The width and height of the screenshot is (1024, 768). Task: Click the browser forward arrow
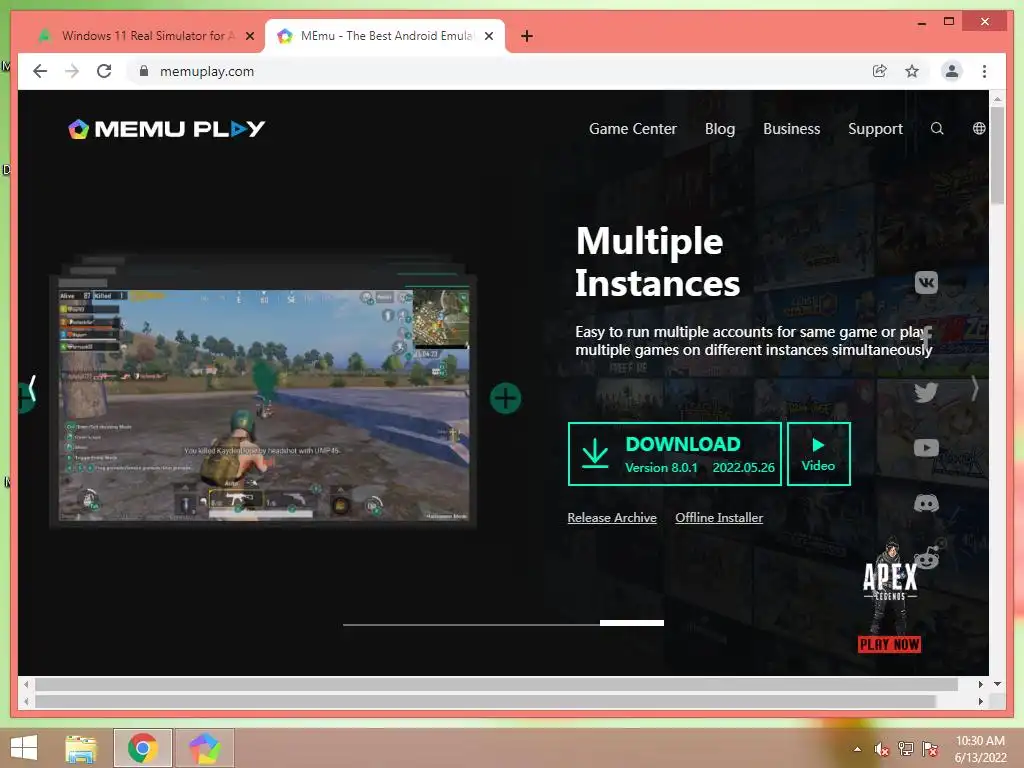coord(72,71)
